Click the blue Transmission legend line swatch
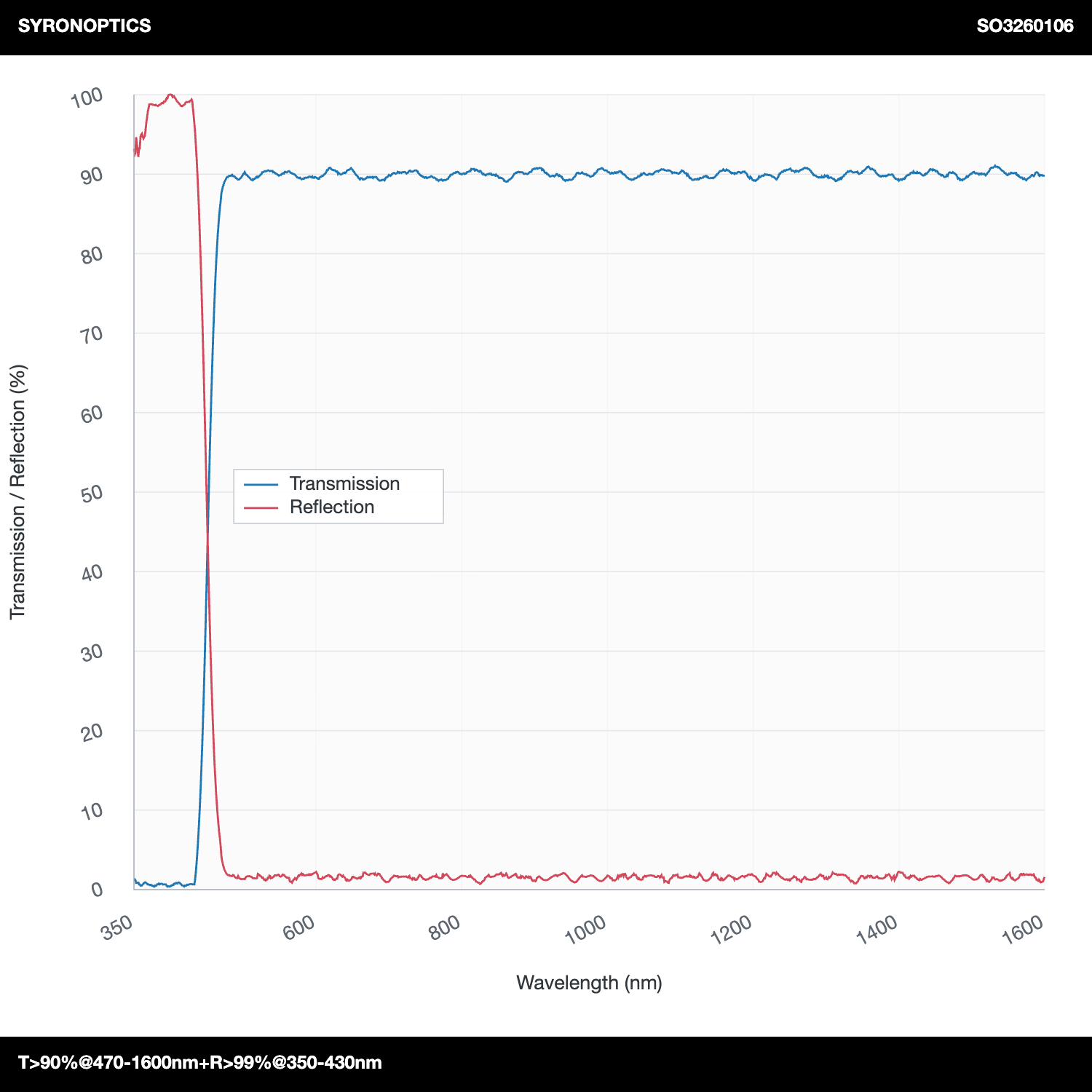This screenshot has width=1092, height=1092. (261, 484)
